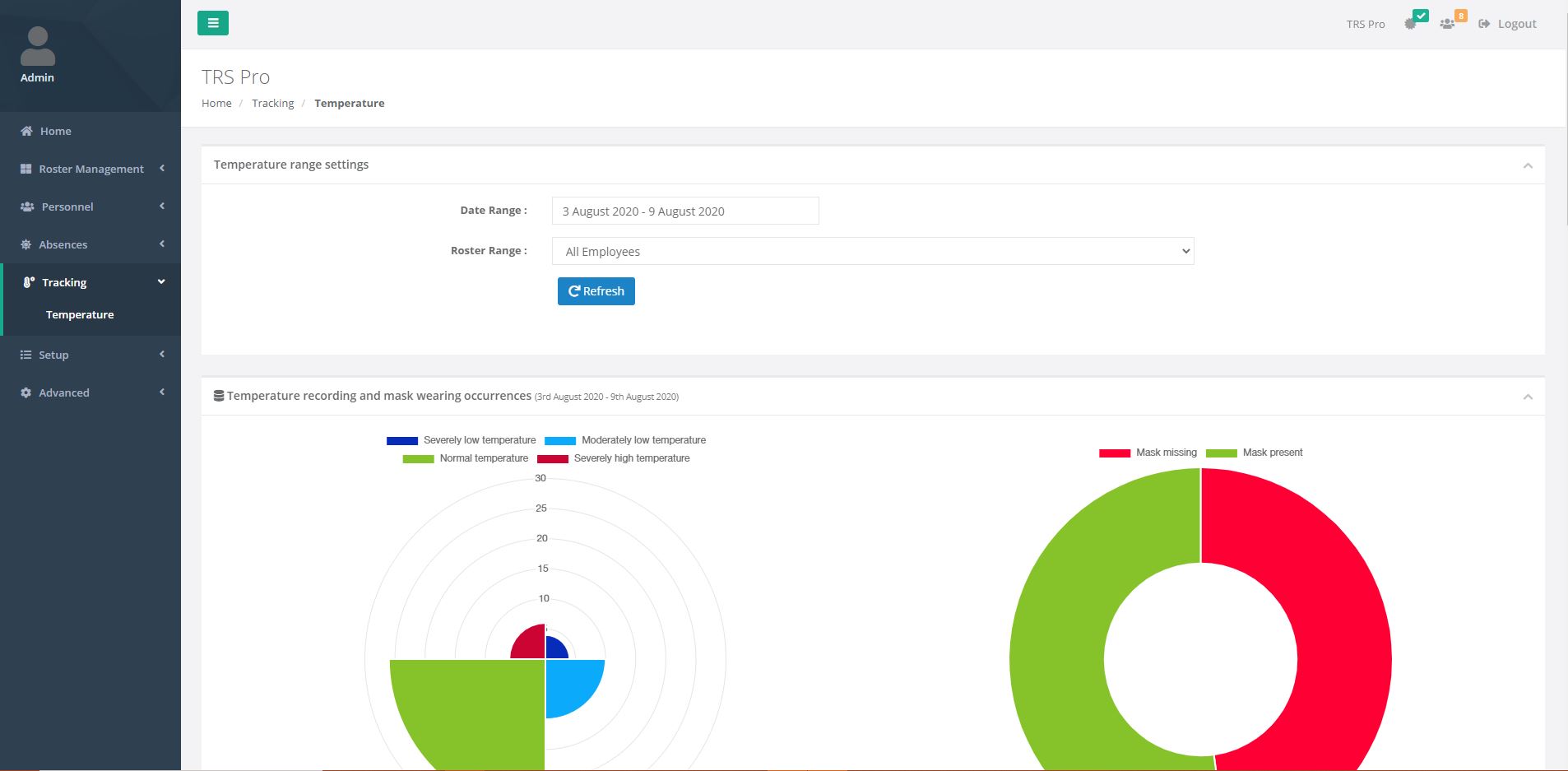
Task: Expand the Setup menu chevron
Action: click(162, 354)
